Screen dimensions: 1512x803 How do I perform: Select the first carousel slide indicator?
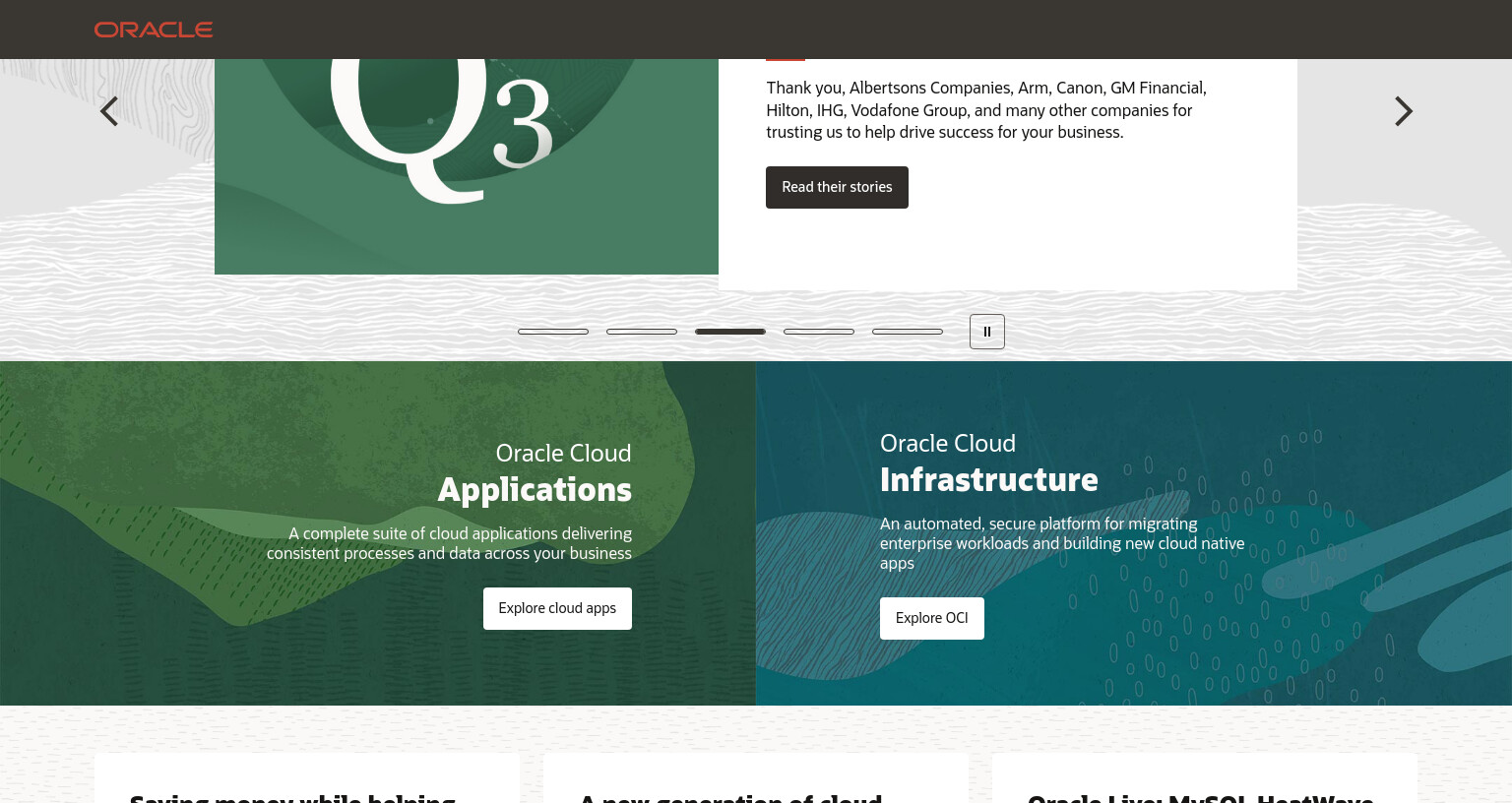pos(553,332)
